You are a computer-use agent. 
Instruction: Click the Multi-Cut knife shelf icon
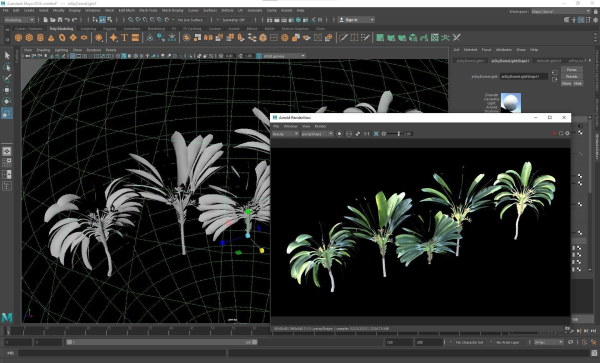(343, 37)
